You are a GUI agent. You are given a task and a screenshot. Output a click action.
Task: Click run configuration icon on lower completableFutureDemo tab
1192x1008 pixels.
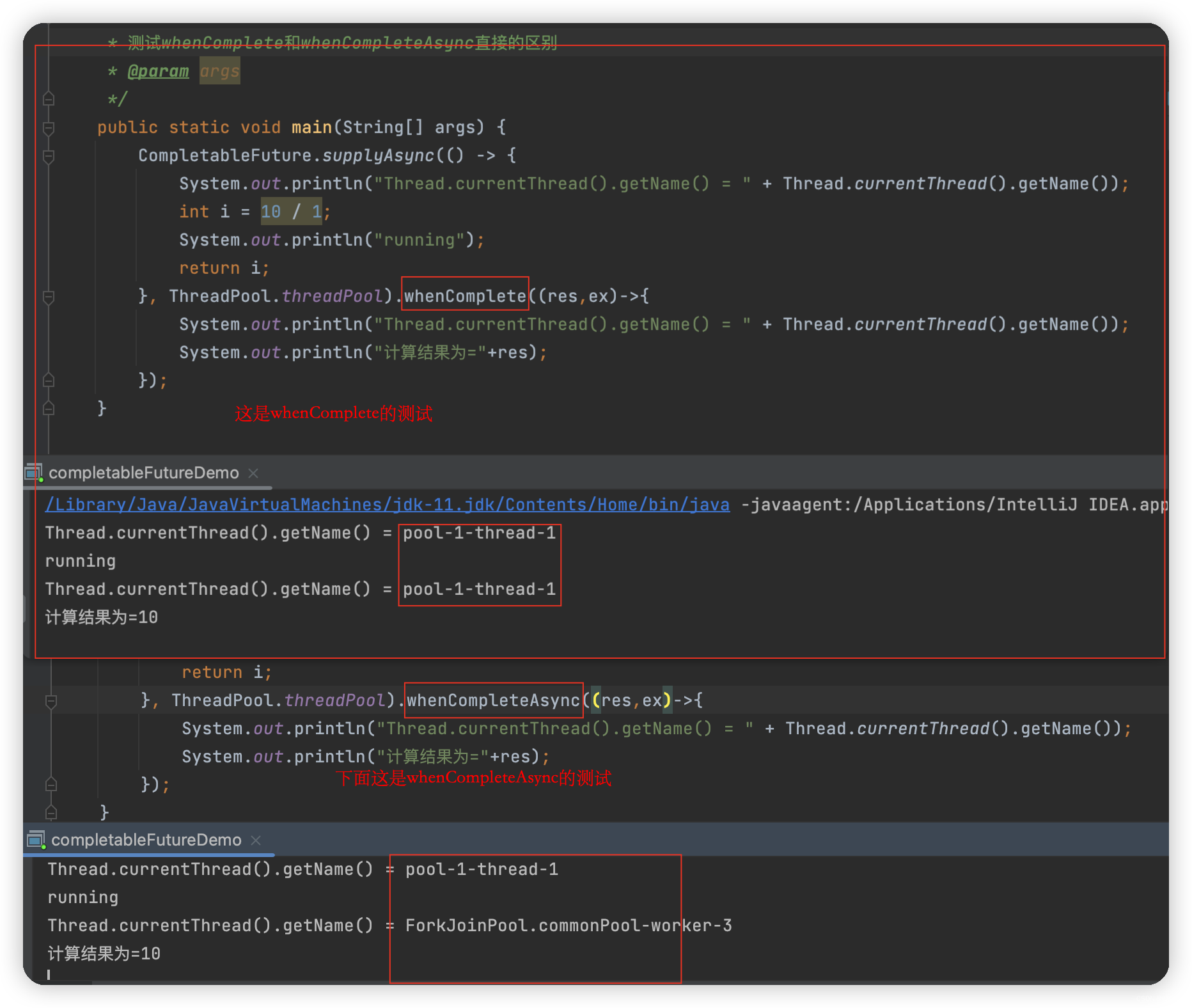[36, 840]
